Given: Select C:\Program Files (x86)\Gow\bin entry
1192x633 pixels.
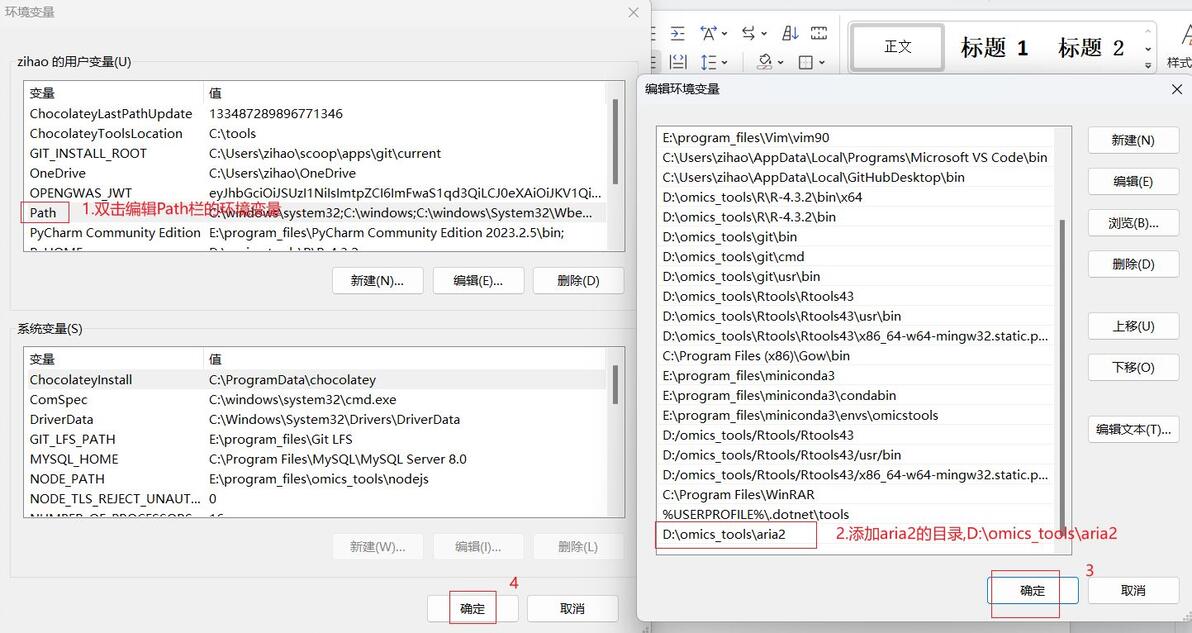Looking at the screenshot, I should 855,356.
